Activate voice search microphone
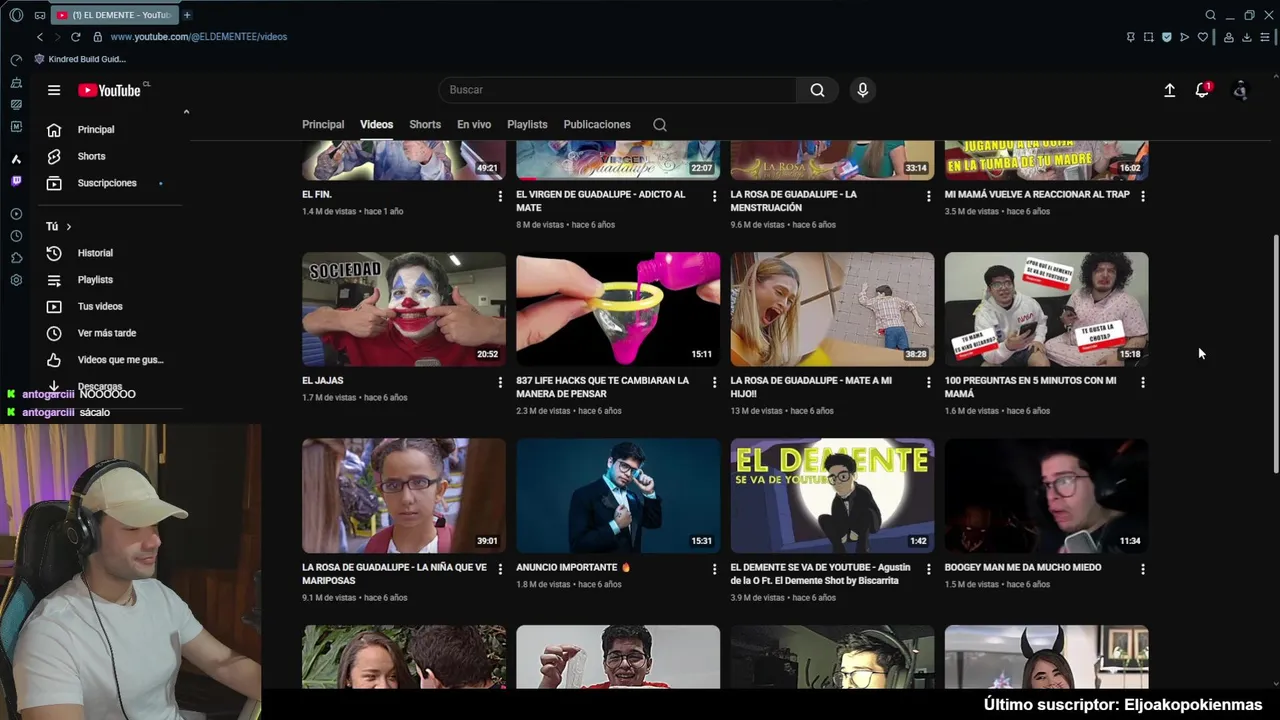Image resolution: width=1280 pixels, height=720 pixels. [862, 90]
